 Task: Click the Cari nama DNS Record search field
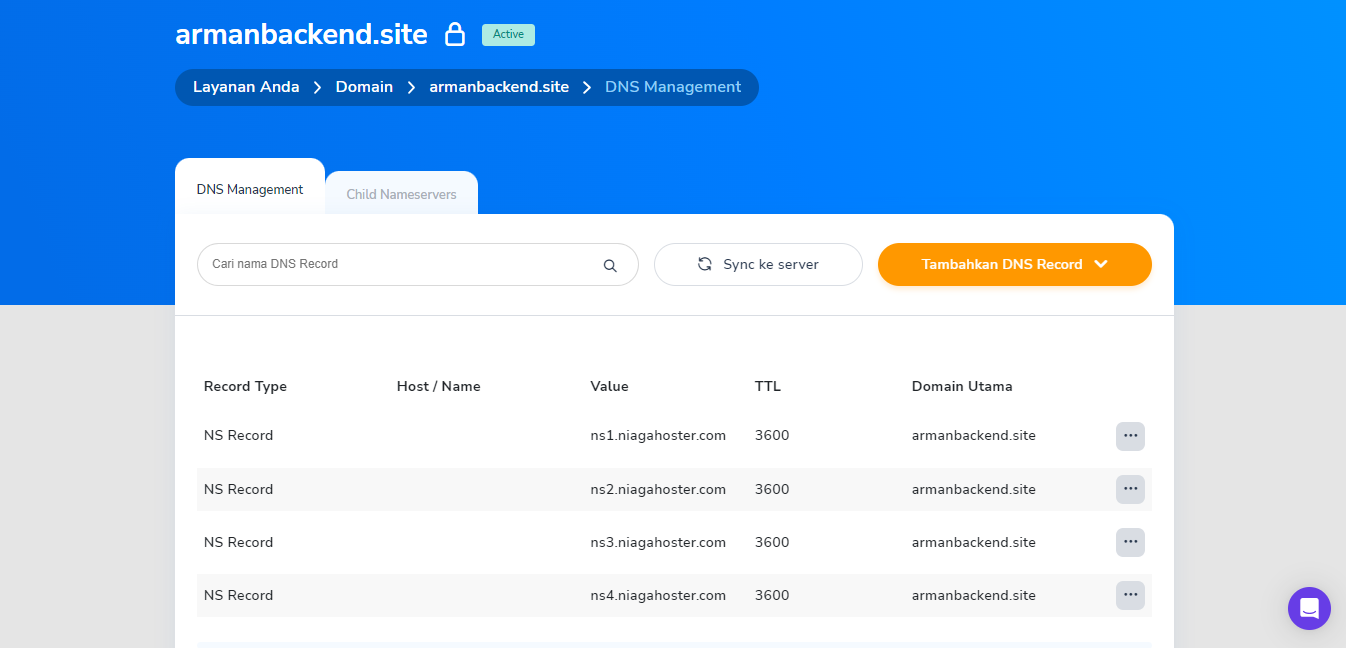click(400, 264)
